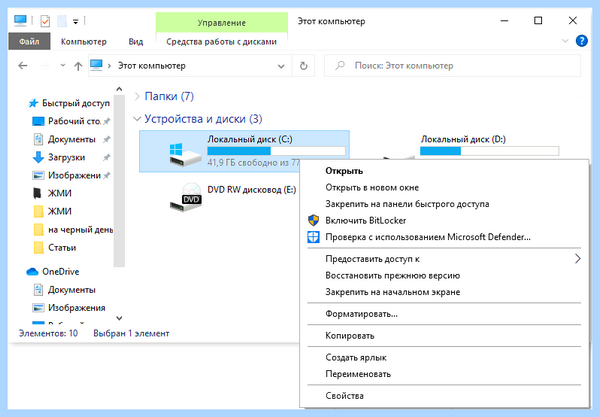The height and width of the screenshot is (417, 600).
Task: Open pinned Изображени folder in quick access
Action: (74, 176)
